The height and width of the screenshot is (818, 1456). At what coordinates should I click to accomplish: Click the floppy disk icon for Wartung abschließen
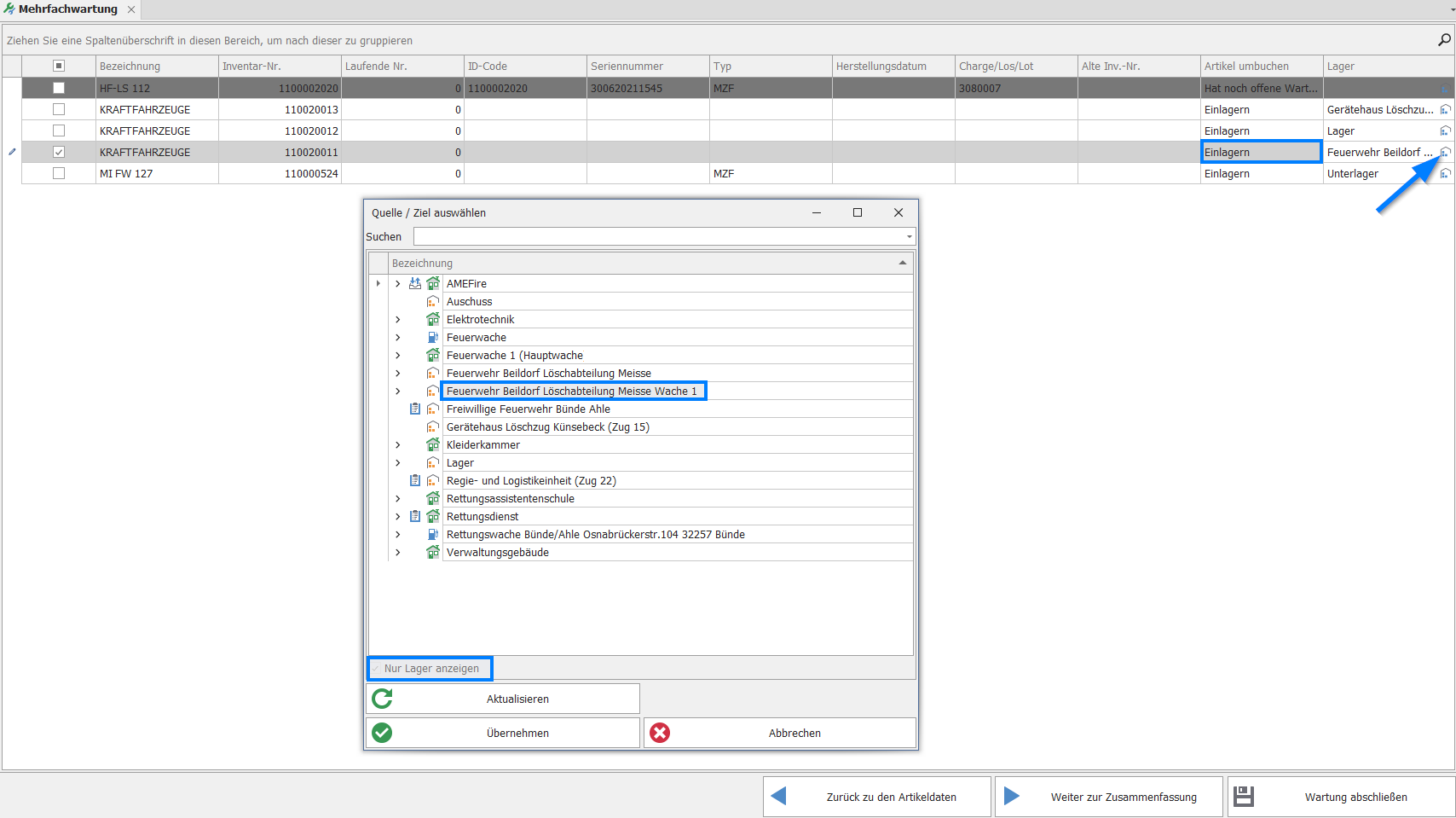tap(1244, 797)
